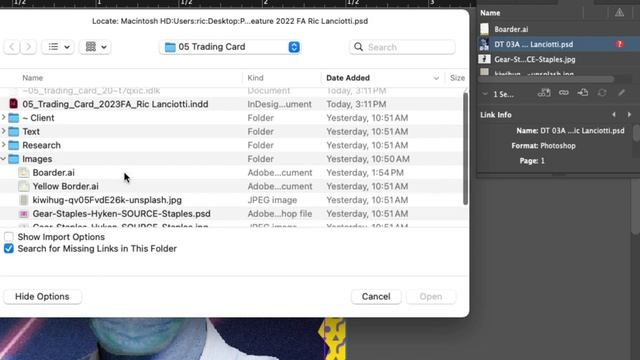This screenshot has width=640, height=360.
Task: Show next link in Link Info
Action: [x=629, y=115]
